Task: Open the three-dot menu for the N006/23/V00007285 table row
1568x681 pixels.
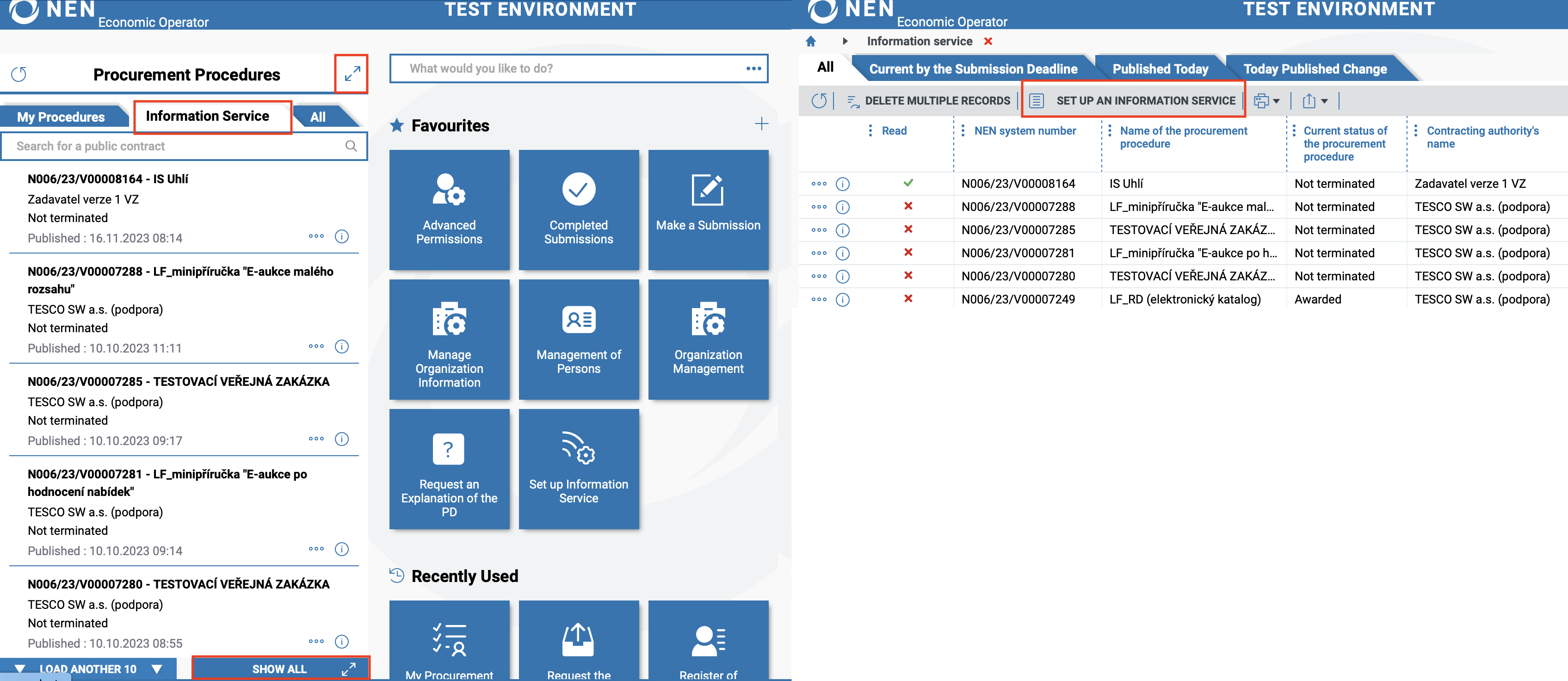Action: pos(819,230)
